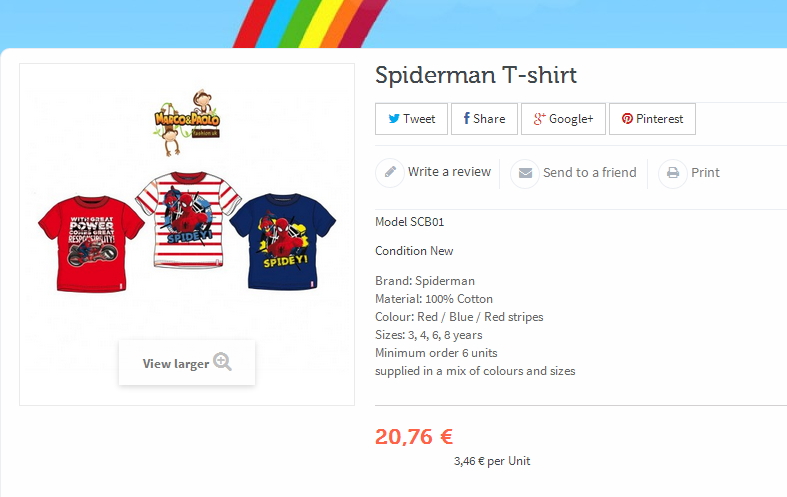Viewport: 787px width, 497px height.
Task: Click the magnifier zoom icon
Action: click(223, 362)
